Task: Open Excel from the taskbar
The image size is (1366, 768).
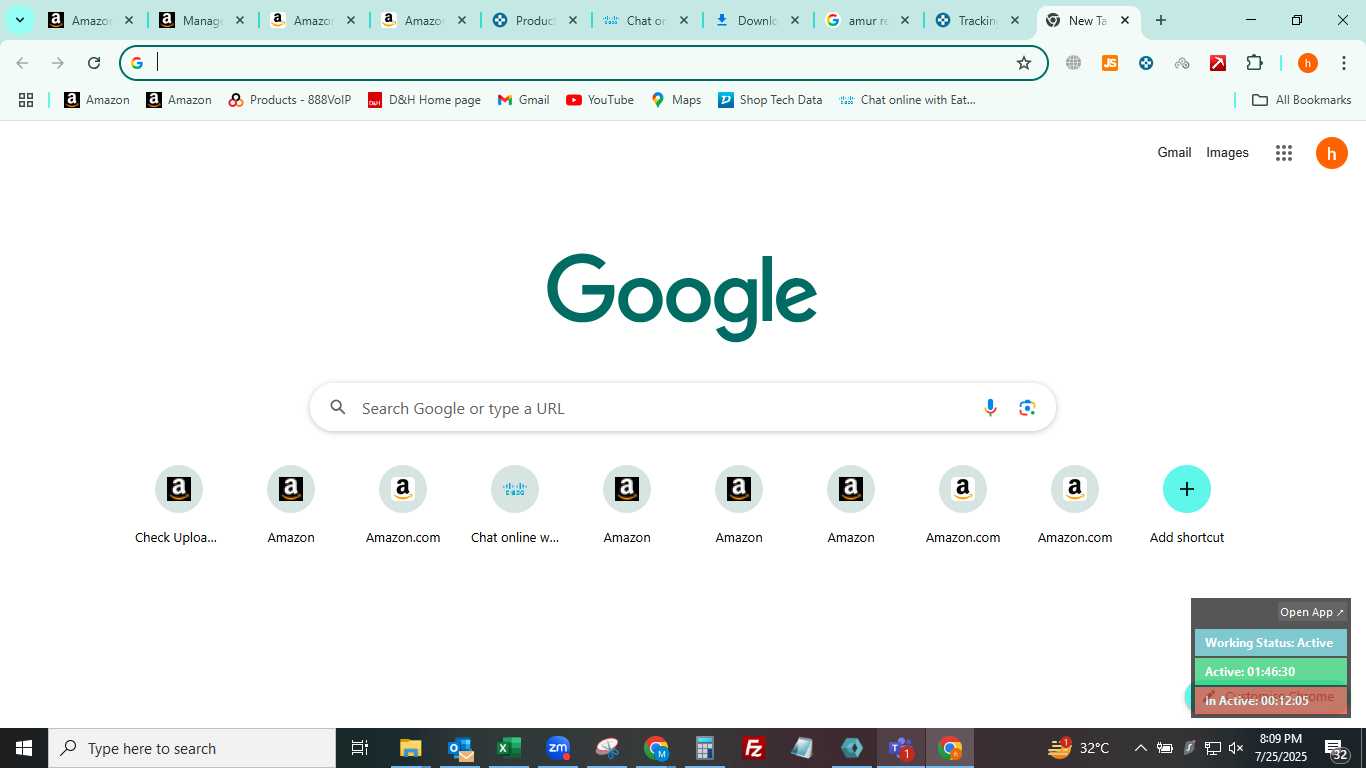Action: click(509, 748)
